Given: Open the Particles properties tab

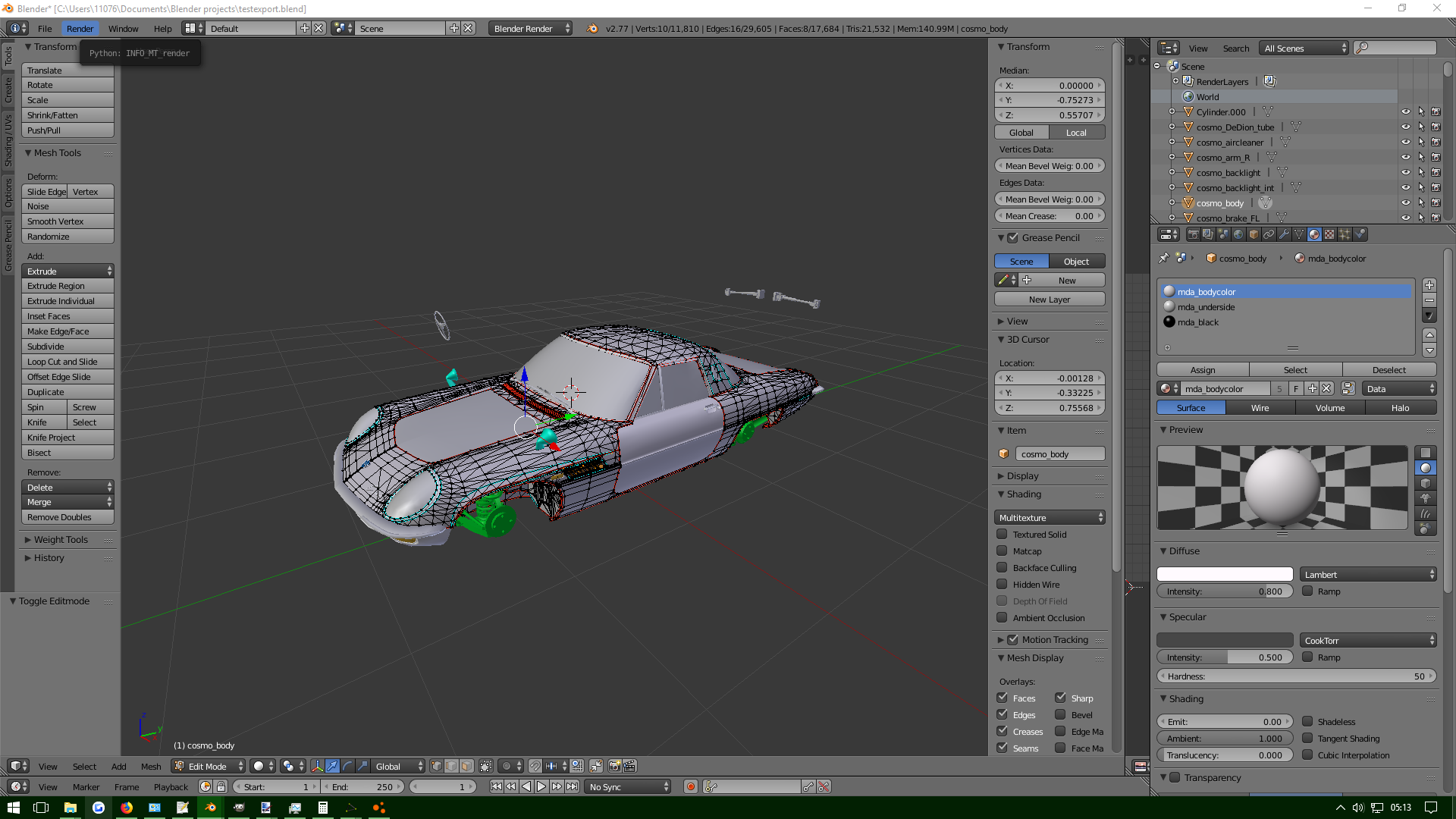Looking at the screenshot, I should point(1345,234).
